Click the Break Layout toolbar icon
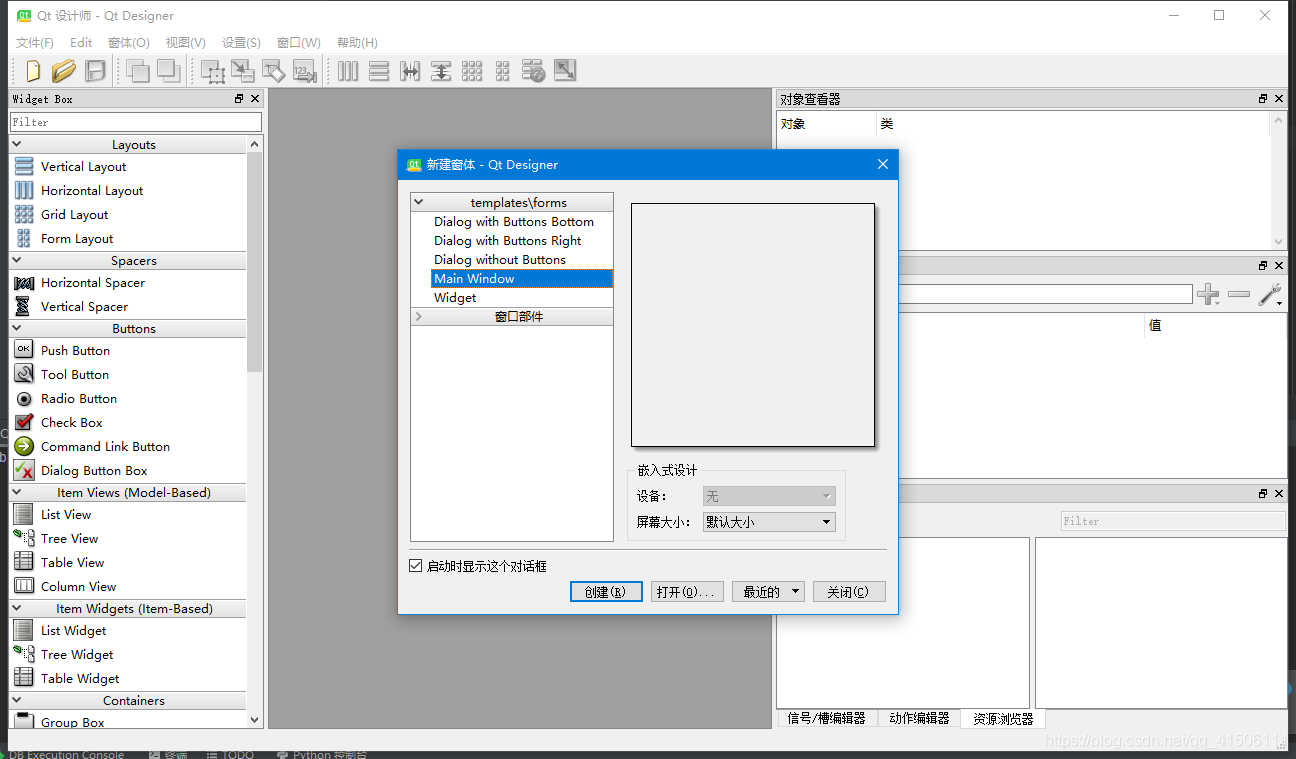 click(x=534, y=71)
